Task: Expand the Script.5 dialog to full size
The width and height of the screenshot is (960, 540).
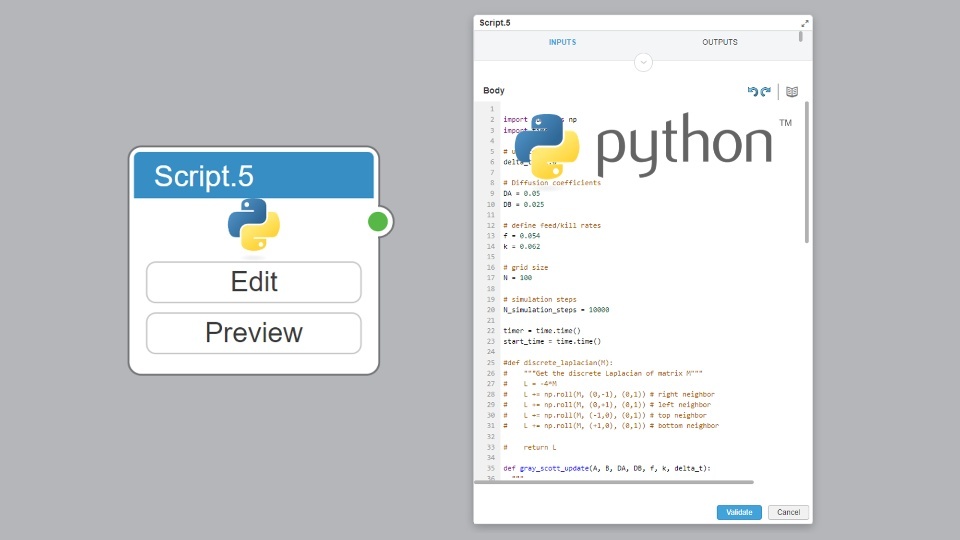Action: tap(804, 23)
